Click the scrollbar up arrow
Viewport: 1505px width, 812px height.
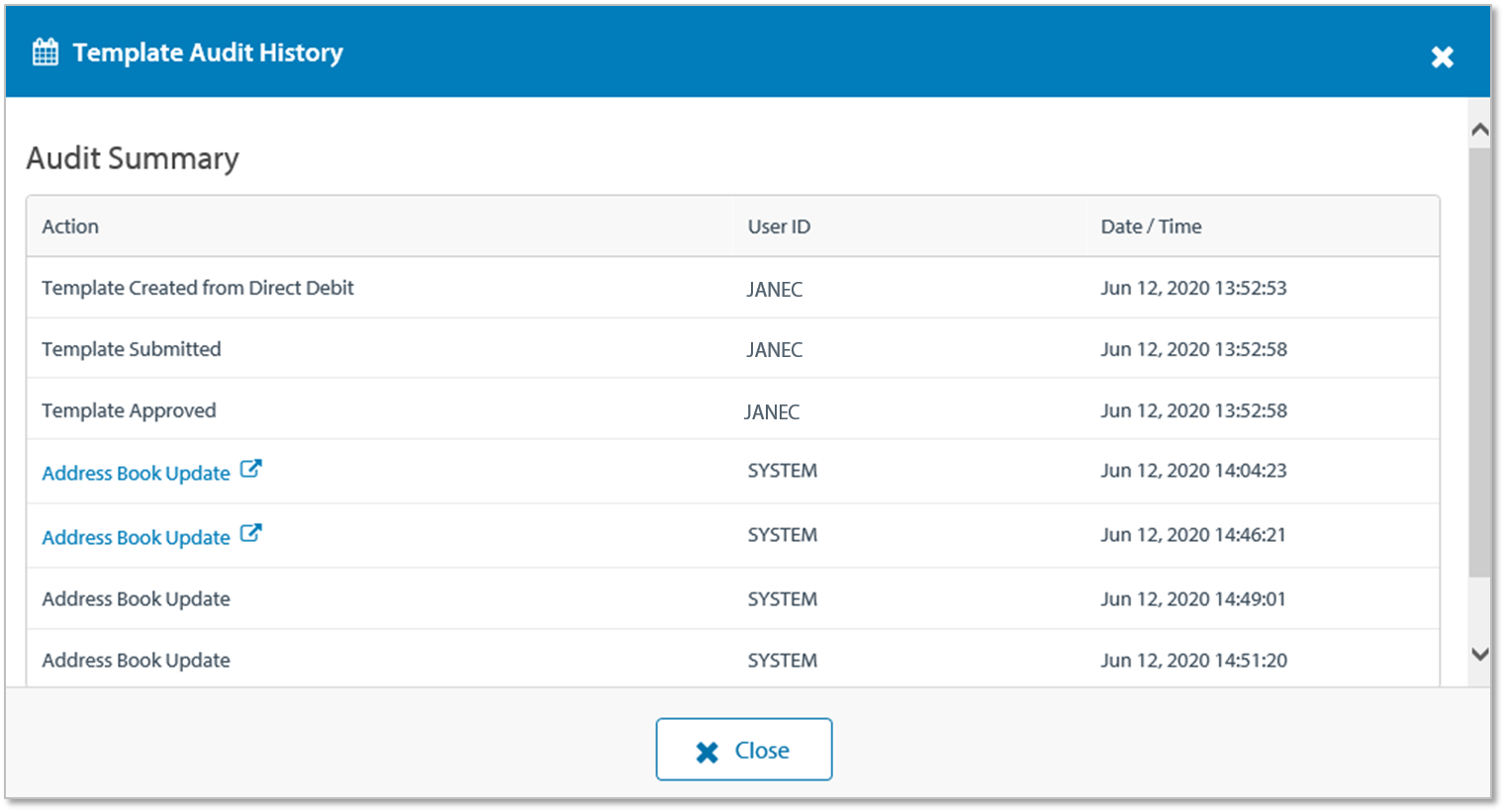[1479, 130]
